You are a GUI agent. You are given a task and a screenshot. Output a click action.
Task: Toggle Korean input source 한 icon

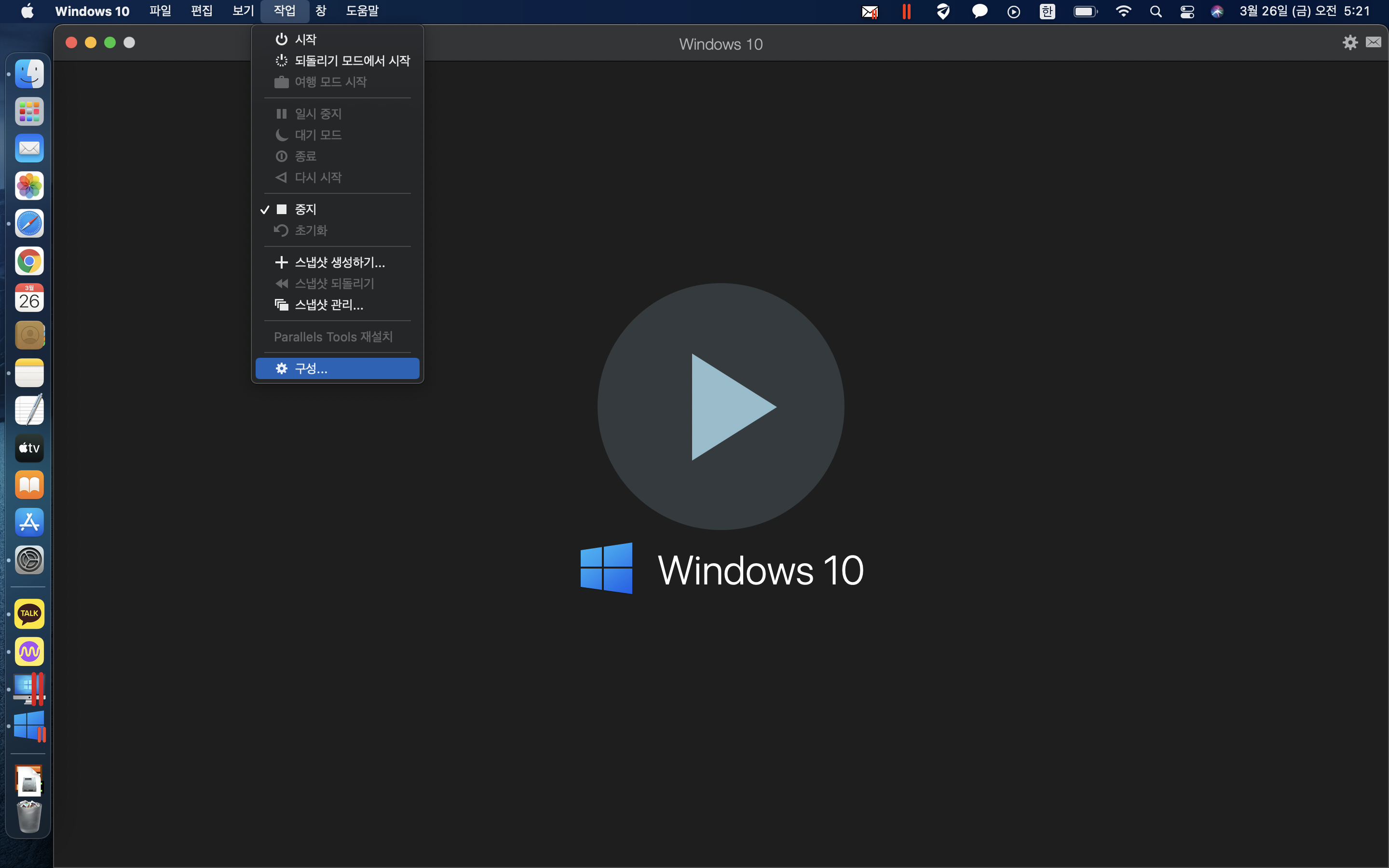tap(1048, 12)
